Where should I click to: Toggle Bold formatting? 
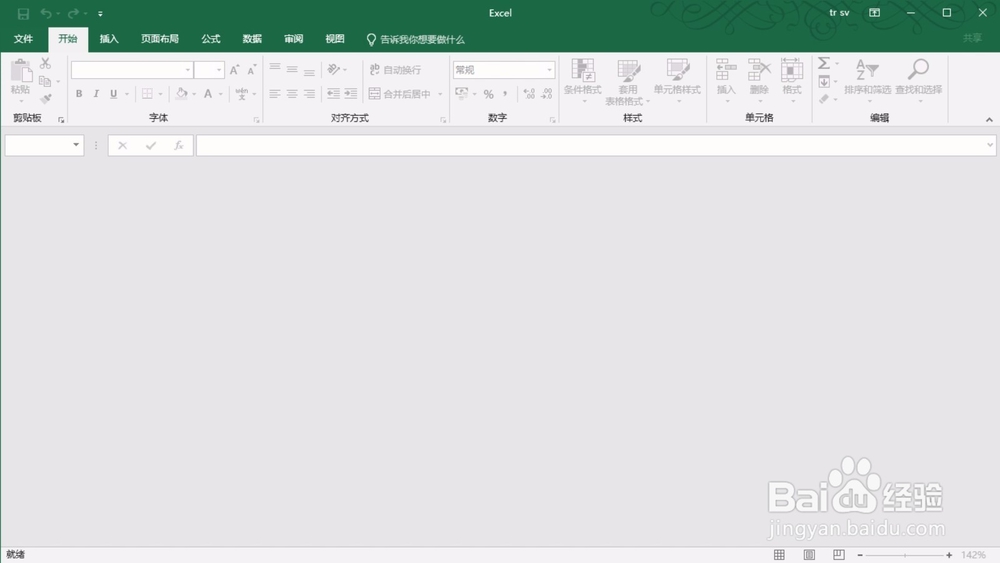(79, 94)
